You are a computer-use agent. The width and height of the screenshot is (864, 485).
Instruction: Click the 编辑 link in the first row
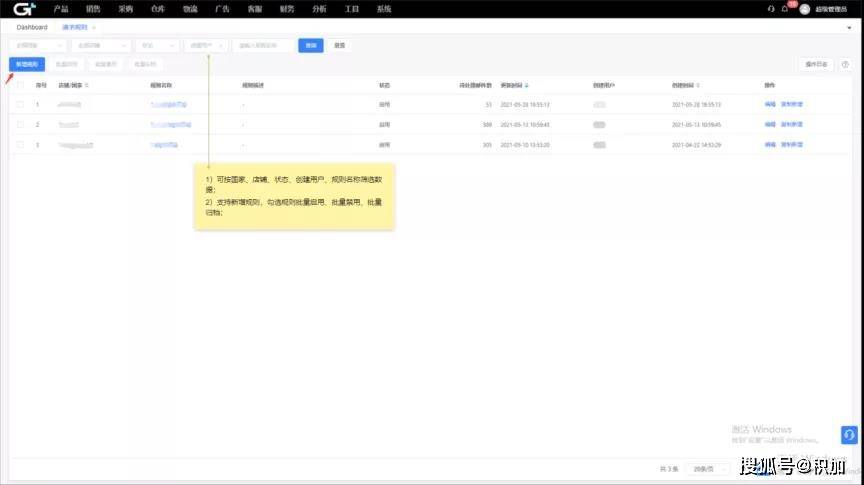coord(769,104)
